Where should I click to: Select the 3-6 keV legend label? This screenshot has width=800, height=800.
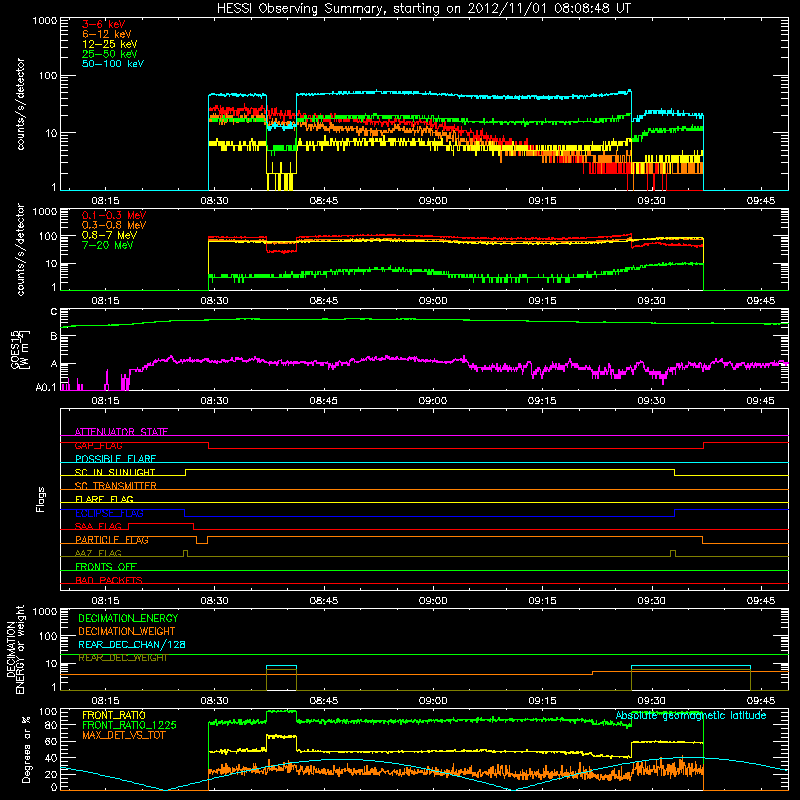click(103, 24)
